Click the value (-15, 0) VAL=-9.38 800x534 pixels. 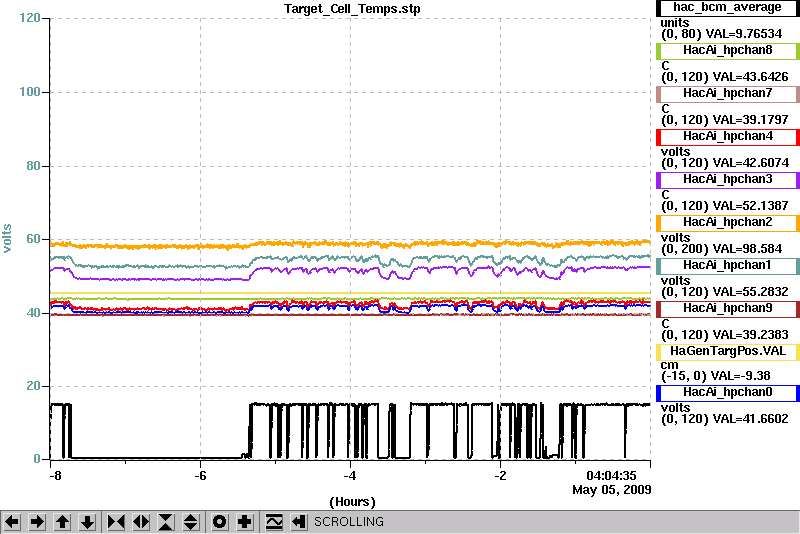point(715,376)
